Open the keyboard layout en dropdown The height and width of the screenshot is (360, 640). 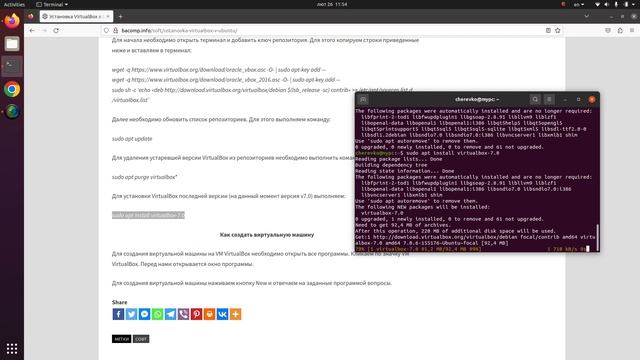click(579, 4)
